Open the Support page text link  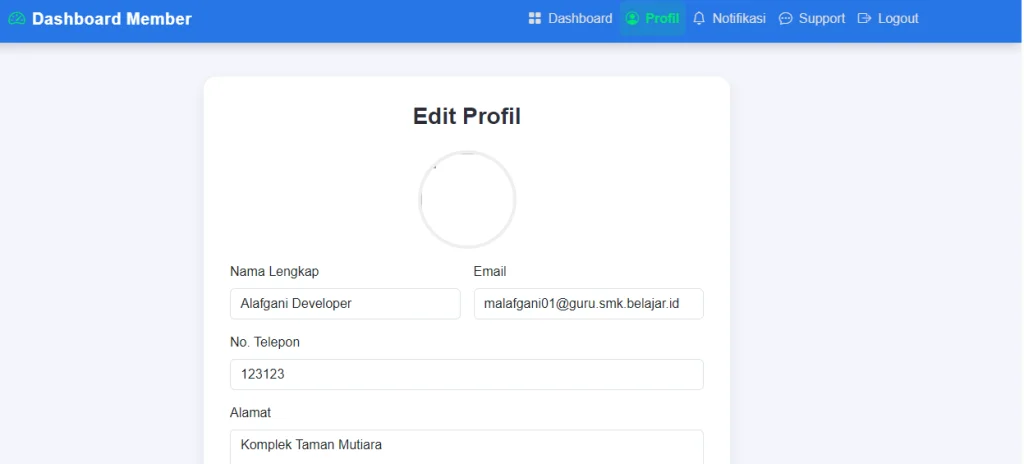click(822, 18)
